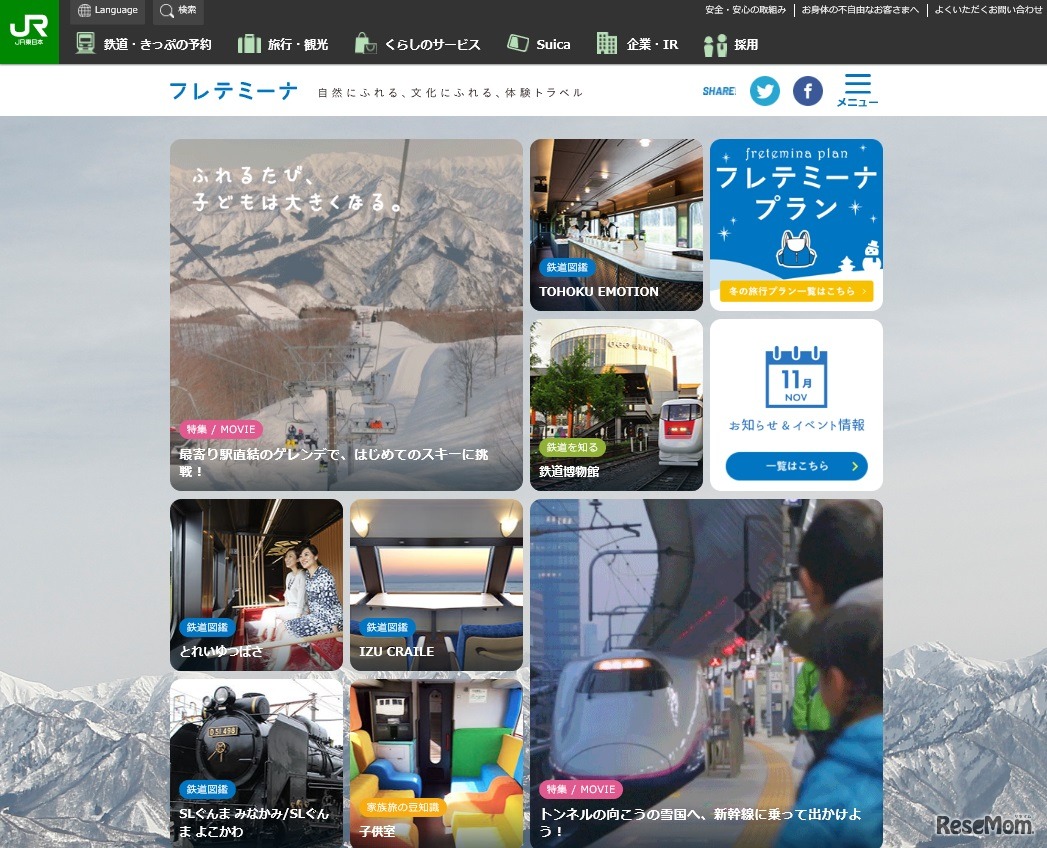Open 鉄道・きっぷの予約 menu
Viewport: 1047px width, 848px height.
[144, 44]
